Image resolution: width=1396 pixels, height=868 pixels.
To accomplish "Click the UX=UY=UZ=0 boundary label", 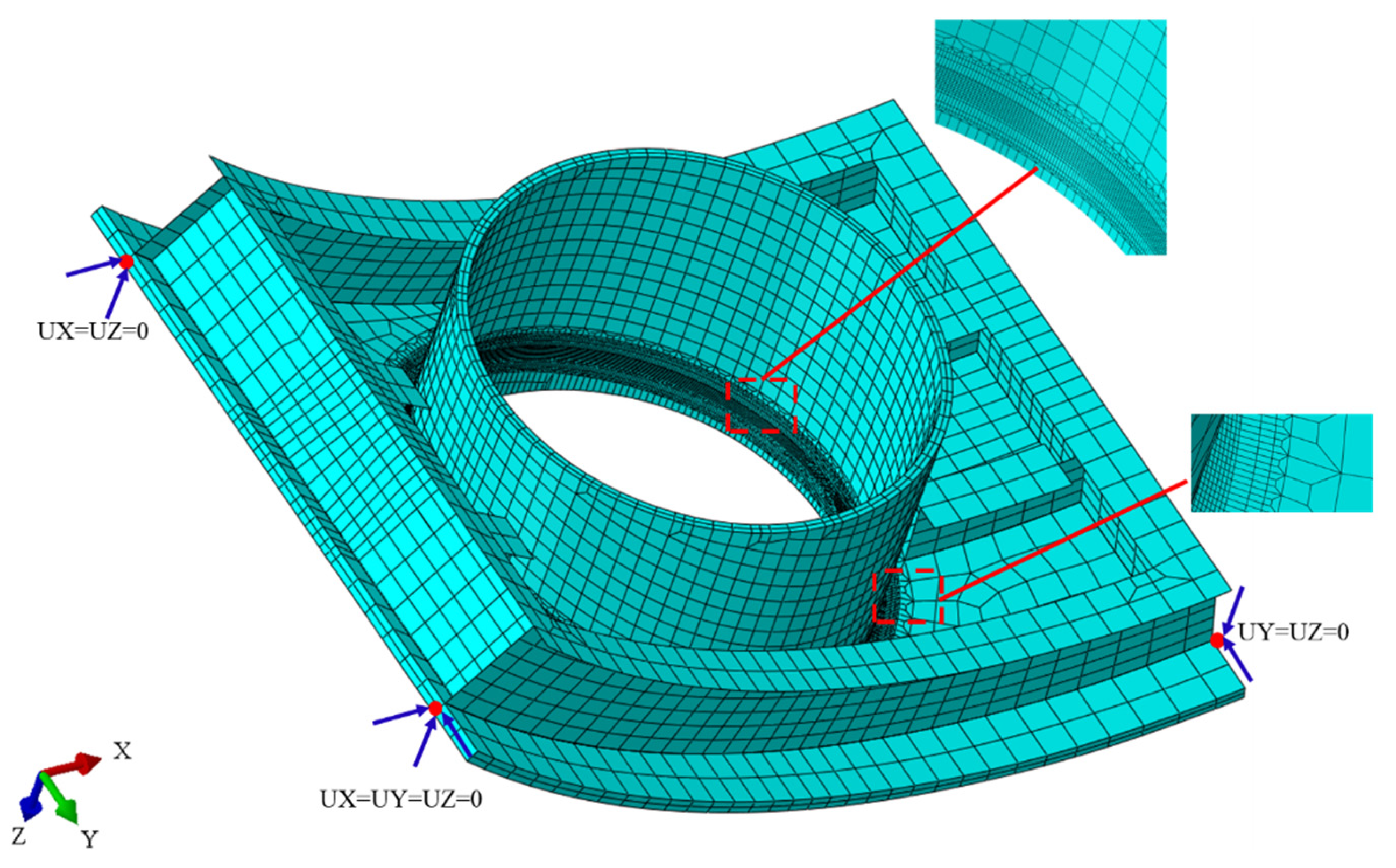I will [x=400, y=799].
